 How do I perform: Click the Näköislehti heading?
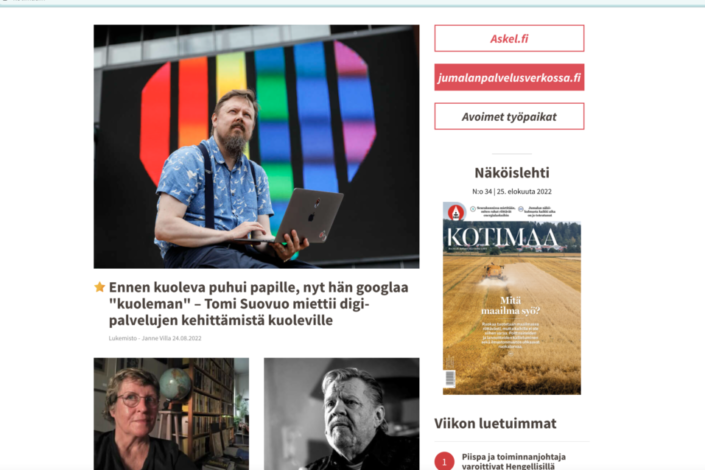[x=512, y=173]
